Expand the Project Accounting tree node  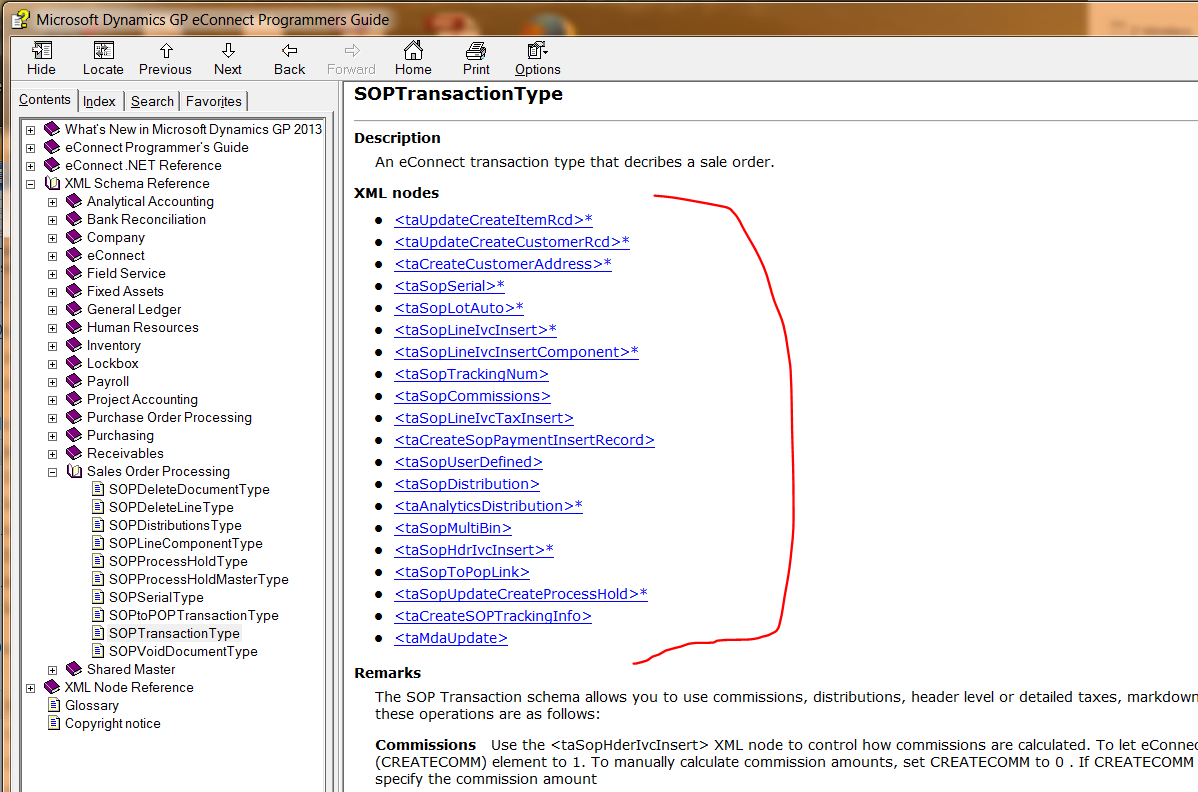coord(53,400)
